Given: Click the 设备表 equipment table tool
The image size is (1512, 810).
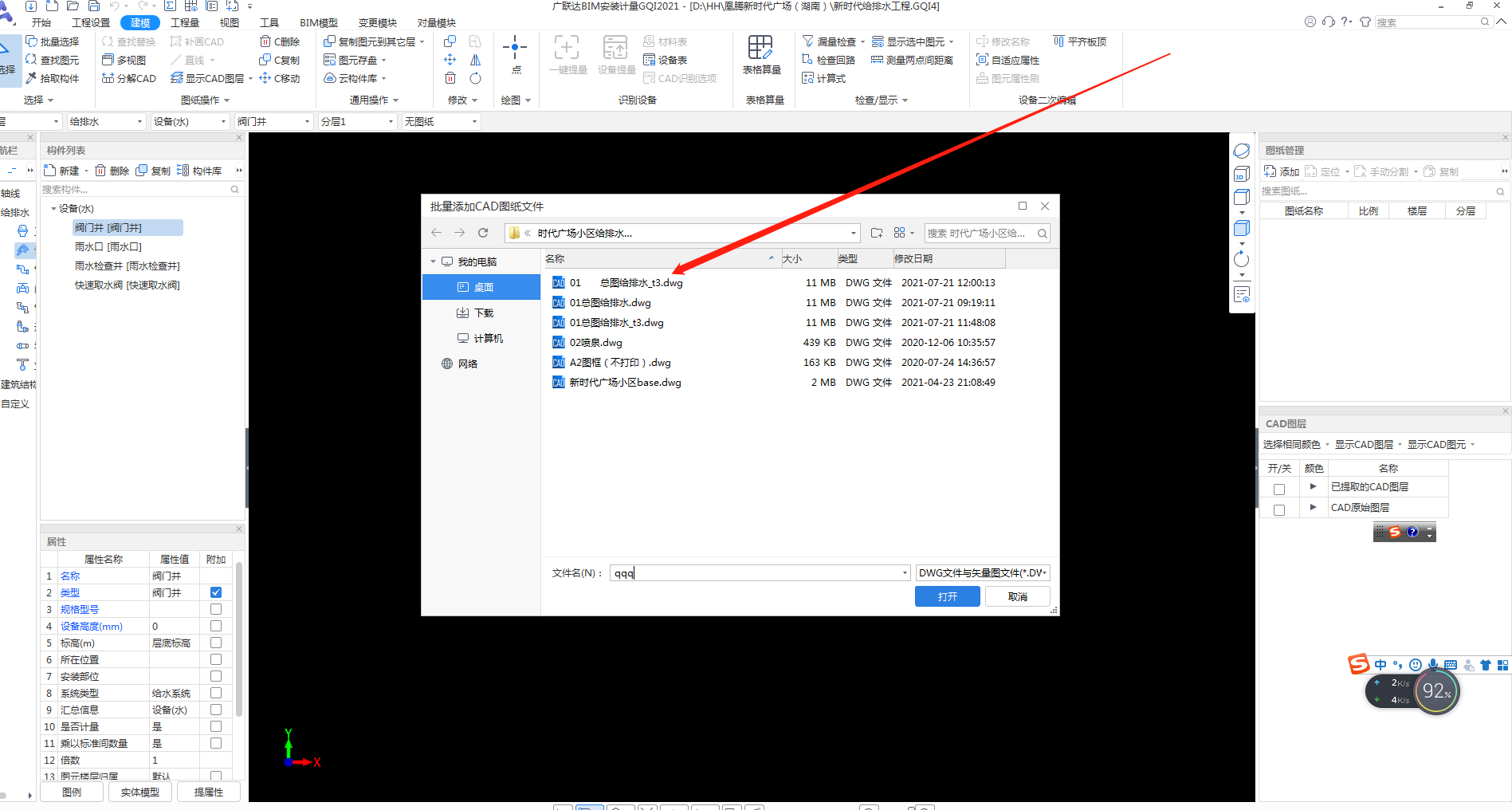Looking at the screenshot, I should tap(666, 60).
